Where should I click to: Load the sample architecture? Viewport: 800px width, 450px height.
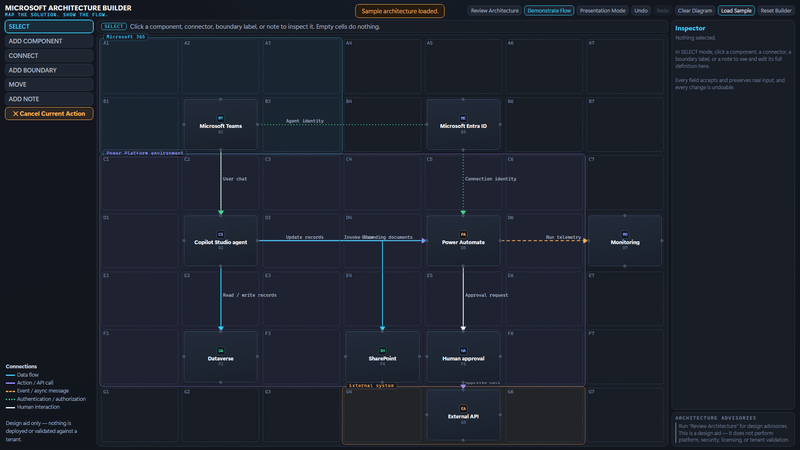coord(736,11)
